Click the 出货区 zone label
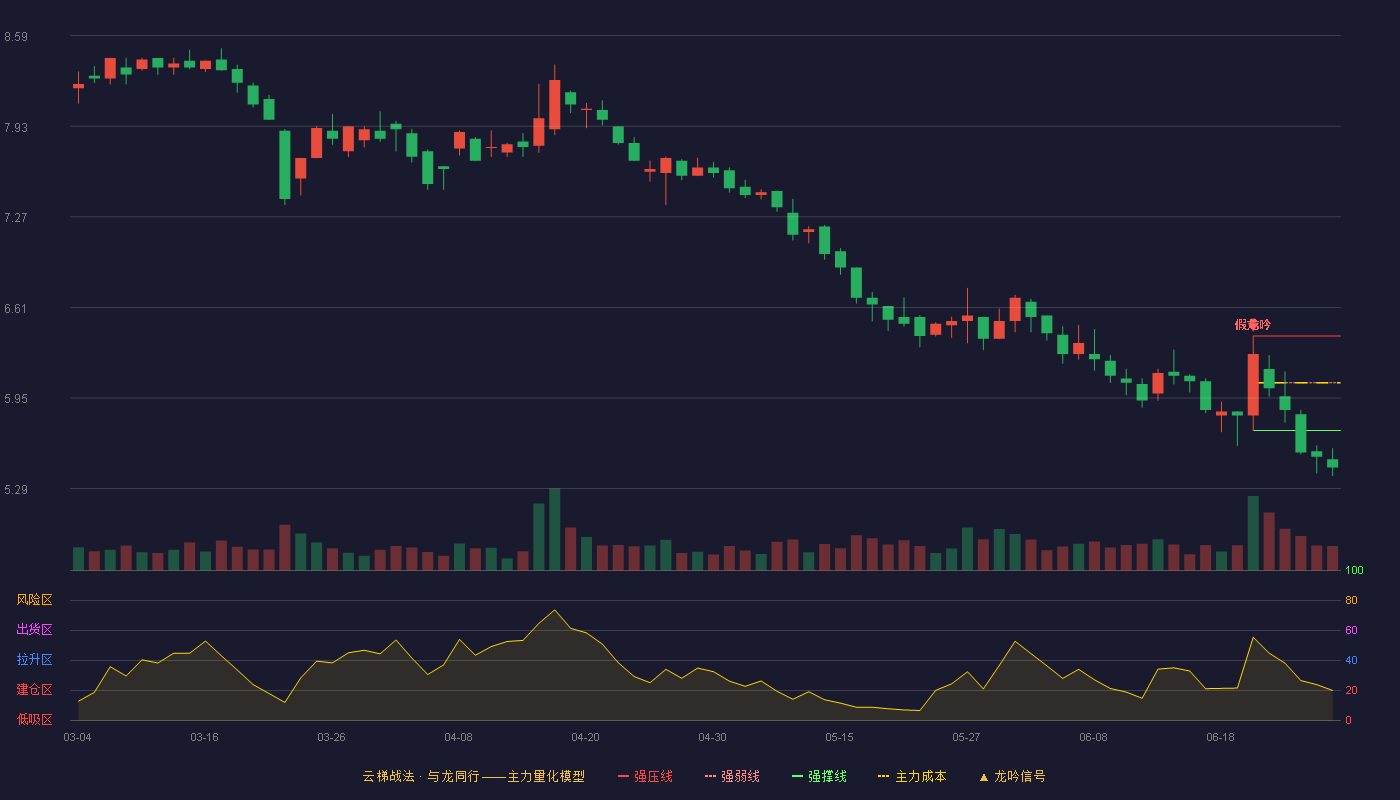 click(x=34, y=630)
